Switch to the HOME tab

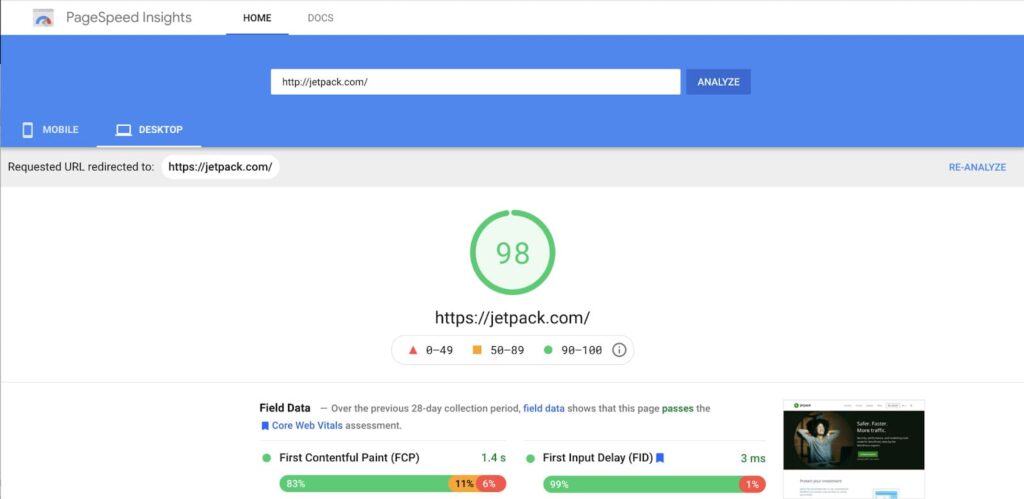[x=257, y=18]
